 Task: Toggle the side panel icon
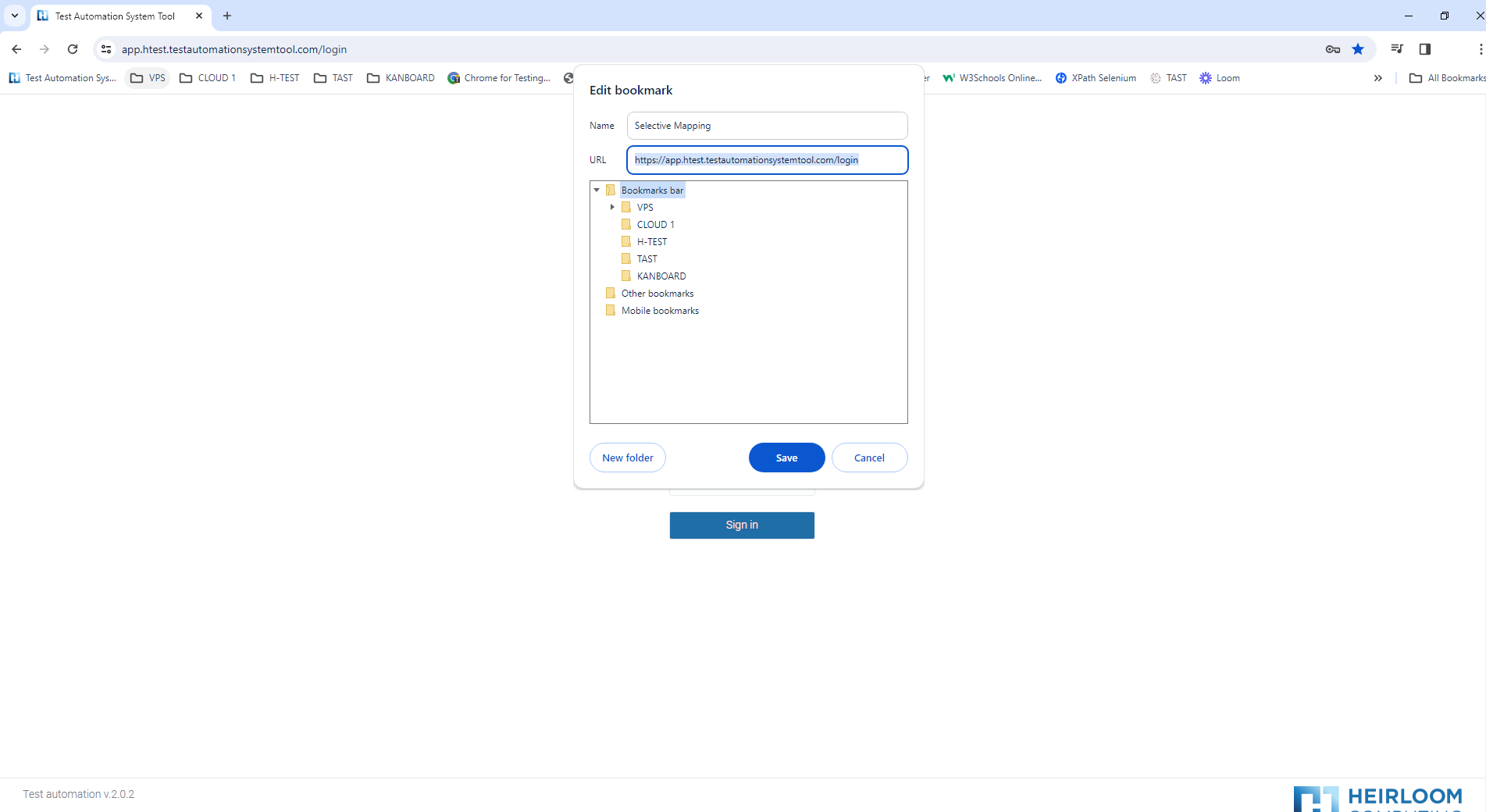point(1424,48)
